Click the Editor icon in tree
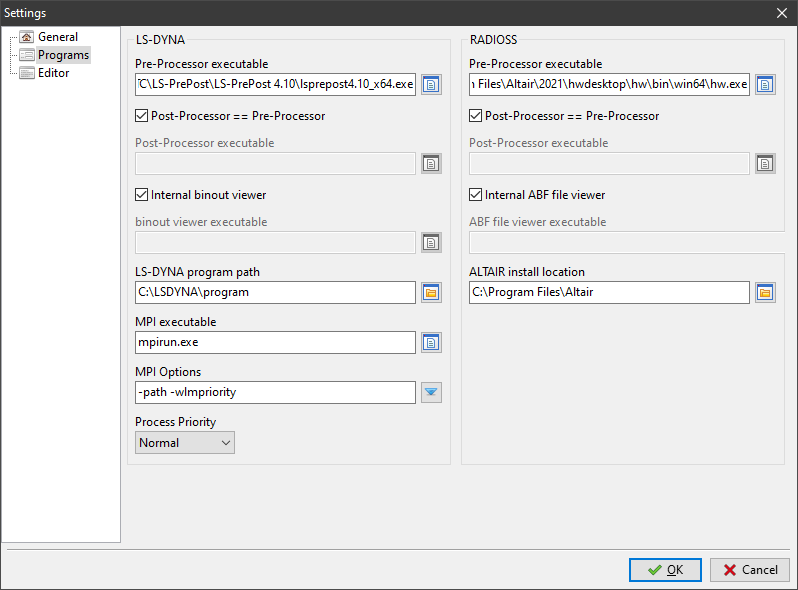The width and height of the screenshot is (798, 590). click(x=26, y=73)
